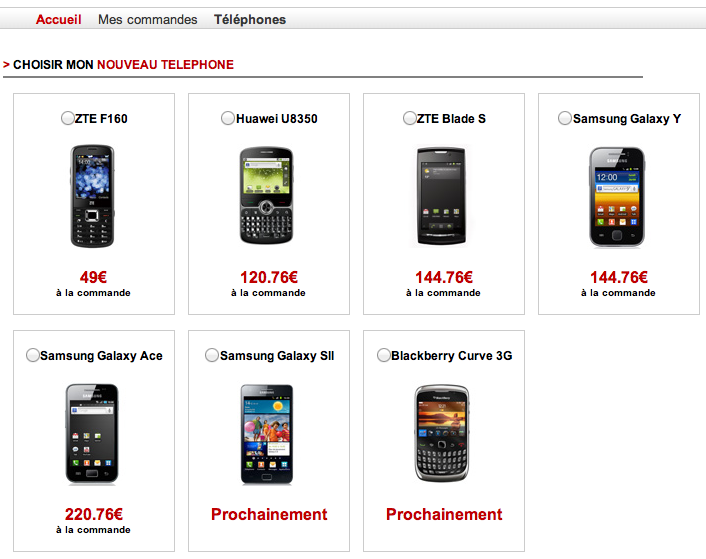
Task: Click the ZTE F160 phone image
Action: coord(92,196)
